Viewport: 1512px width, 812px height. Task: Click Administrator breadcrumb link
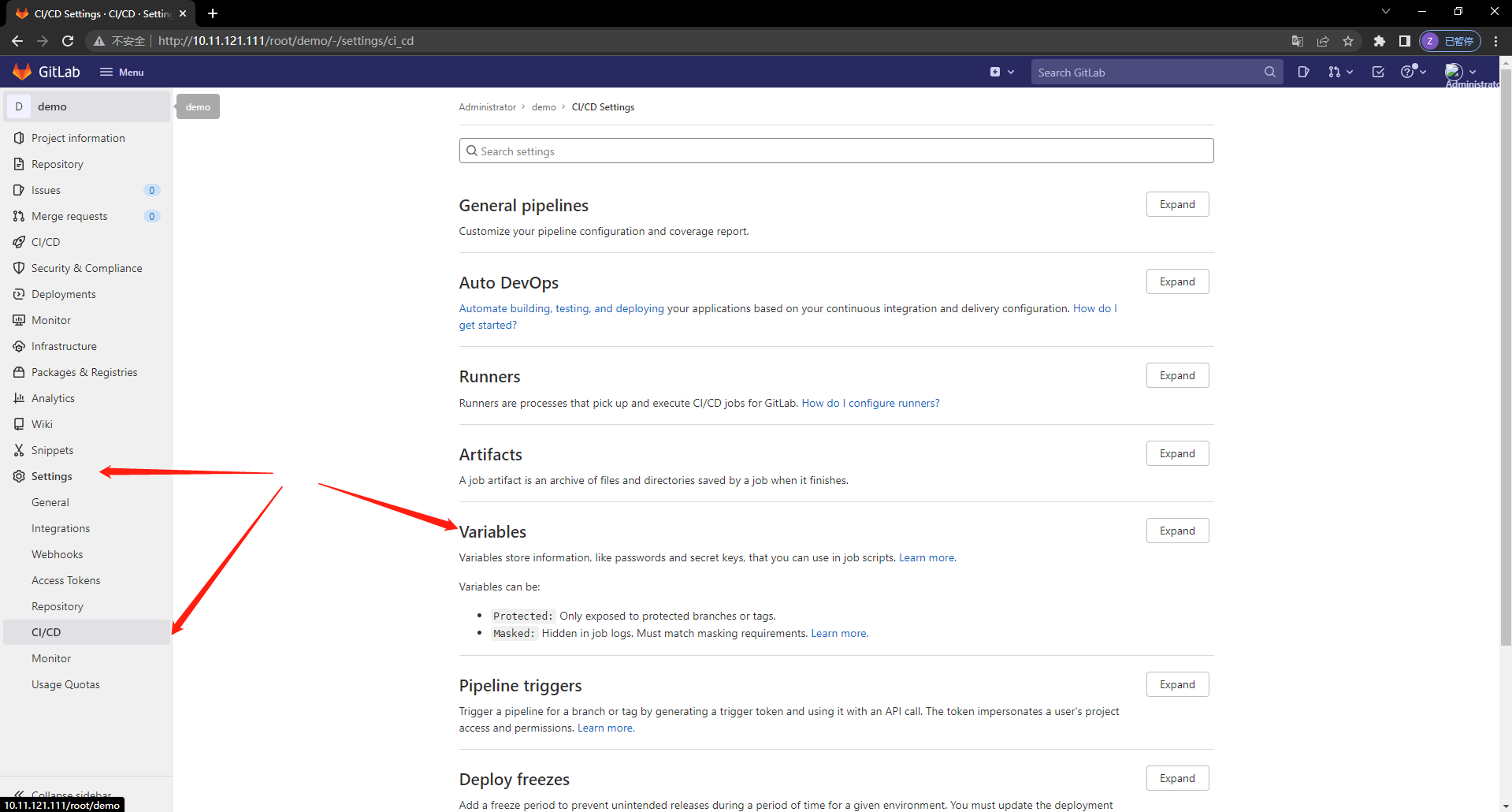(x=487, y=107)
